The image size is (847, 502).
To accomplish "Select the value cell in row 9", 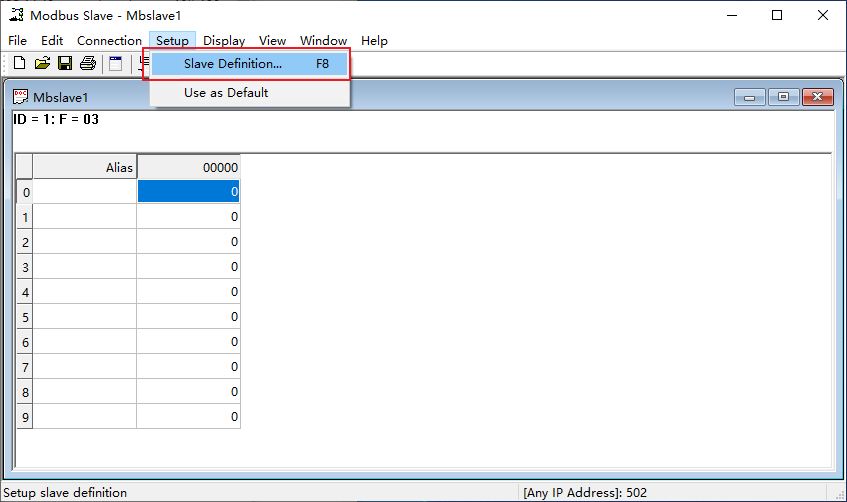I will pyautogui.click(x=189, y=417).
